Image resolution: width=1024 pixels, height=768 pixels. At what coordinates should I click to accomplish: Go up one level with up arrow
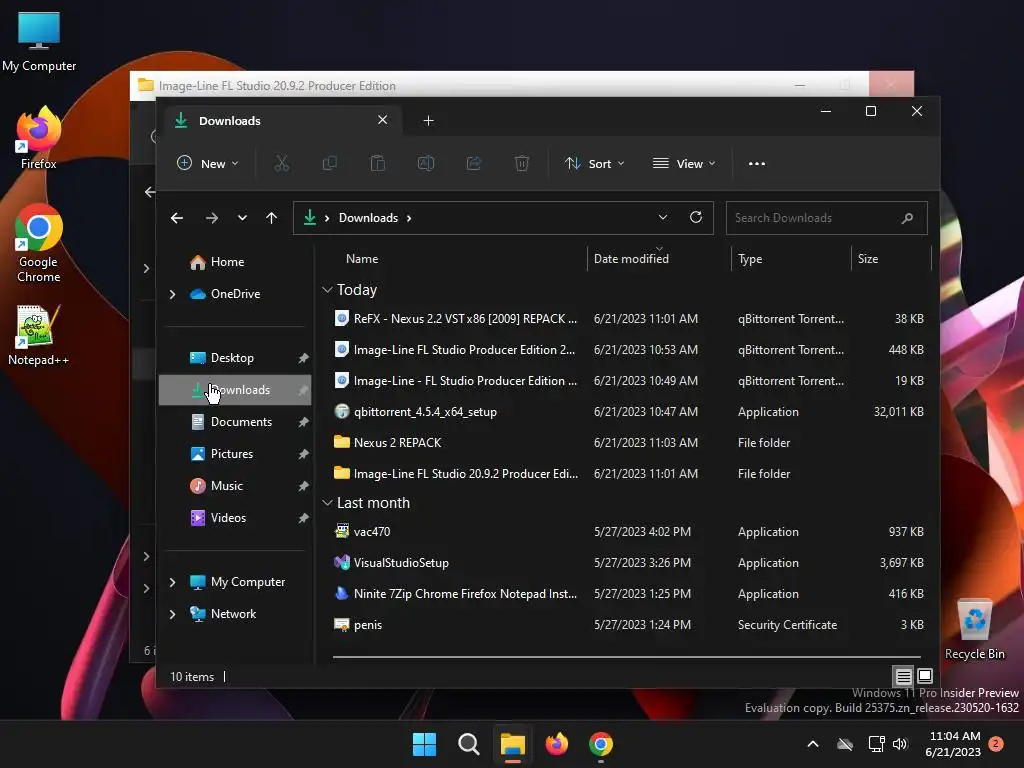272,218
